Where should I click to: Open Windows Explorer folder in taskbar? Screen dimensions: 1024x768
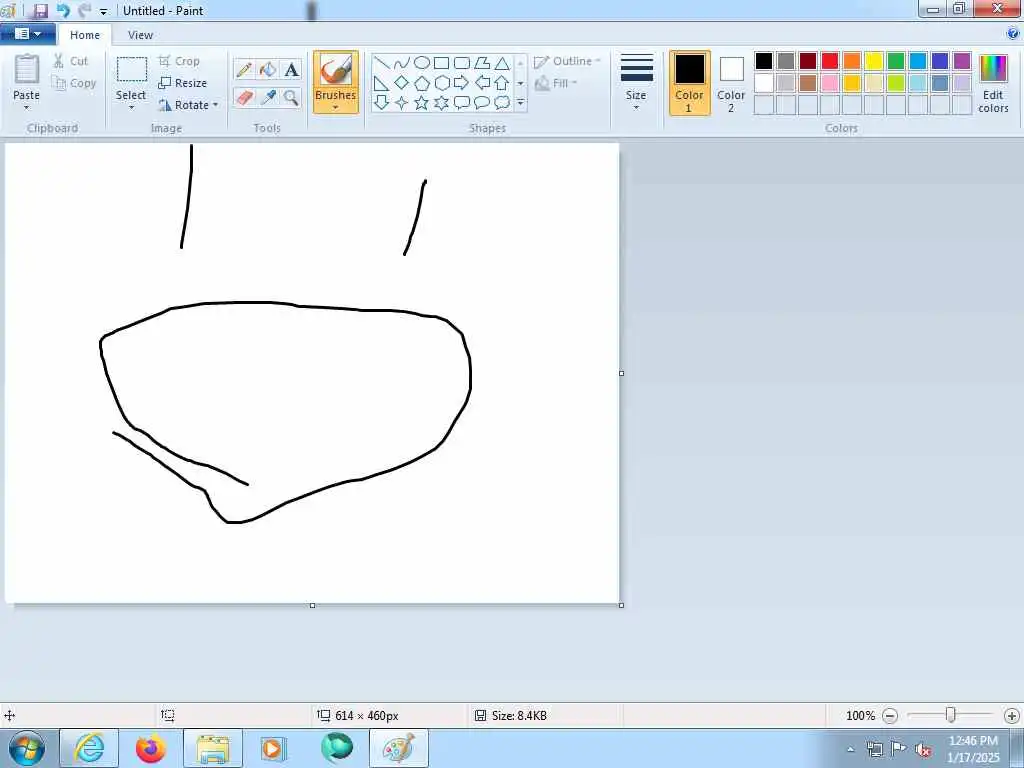click(213, 748)
